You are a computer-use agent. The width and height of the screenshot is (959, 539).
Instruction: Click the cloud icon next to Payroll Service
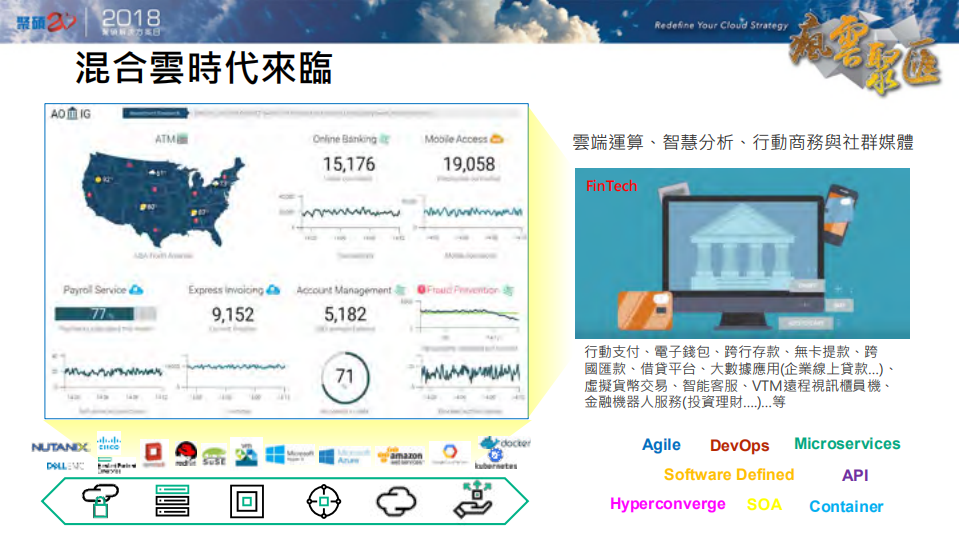[x=136, y=289]
